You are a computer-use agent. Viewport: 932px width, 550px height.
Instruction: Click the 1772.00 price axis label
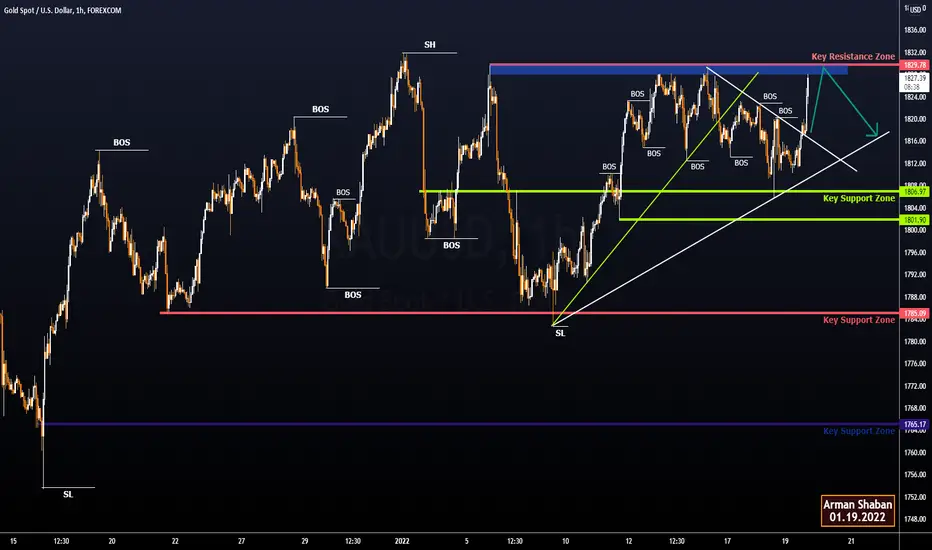915,386
